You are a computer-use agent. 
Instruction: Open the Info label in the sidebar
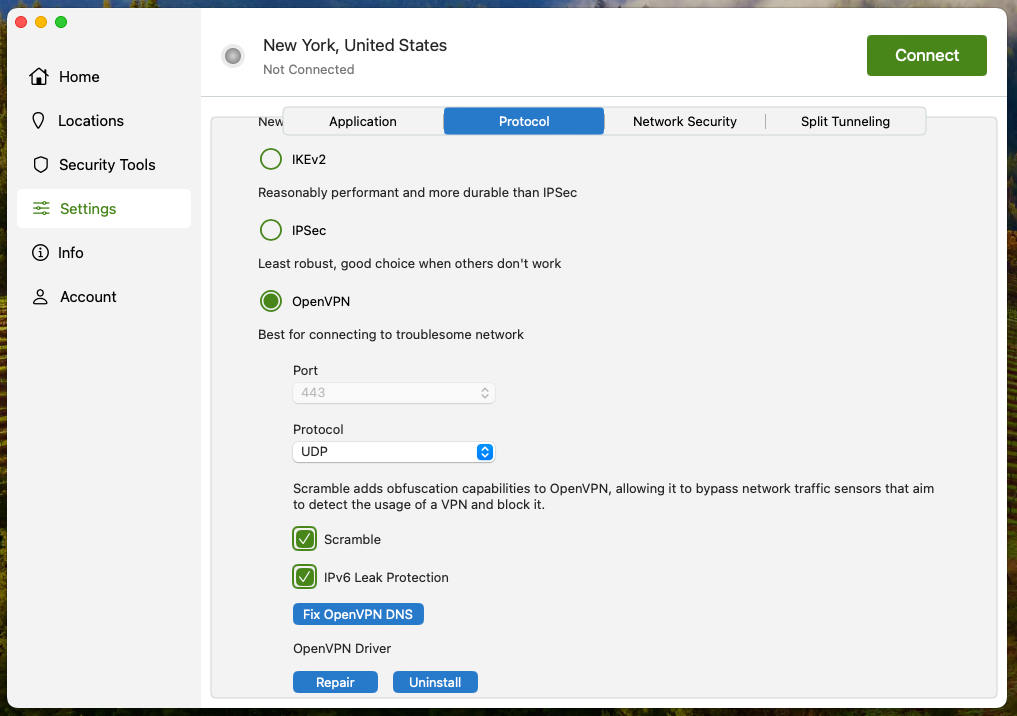click(x=71, y=252)
